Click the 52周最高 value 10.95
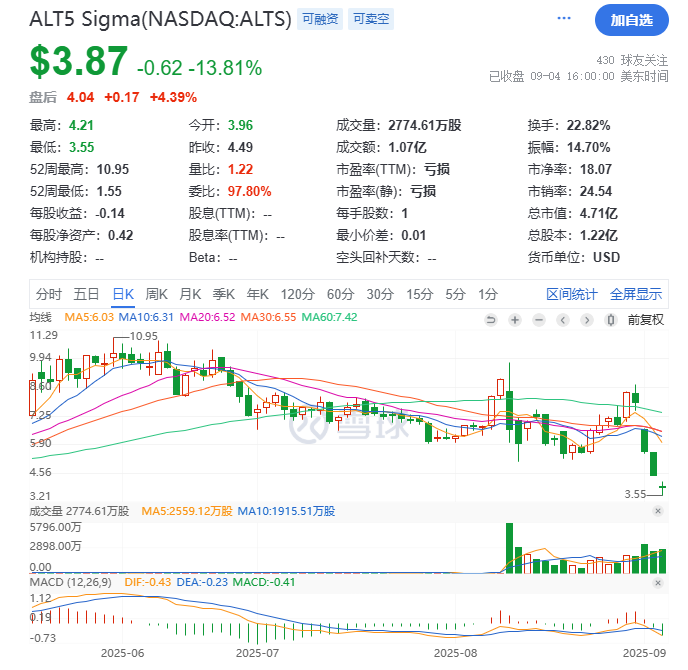688x670 pixels. 113,169
